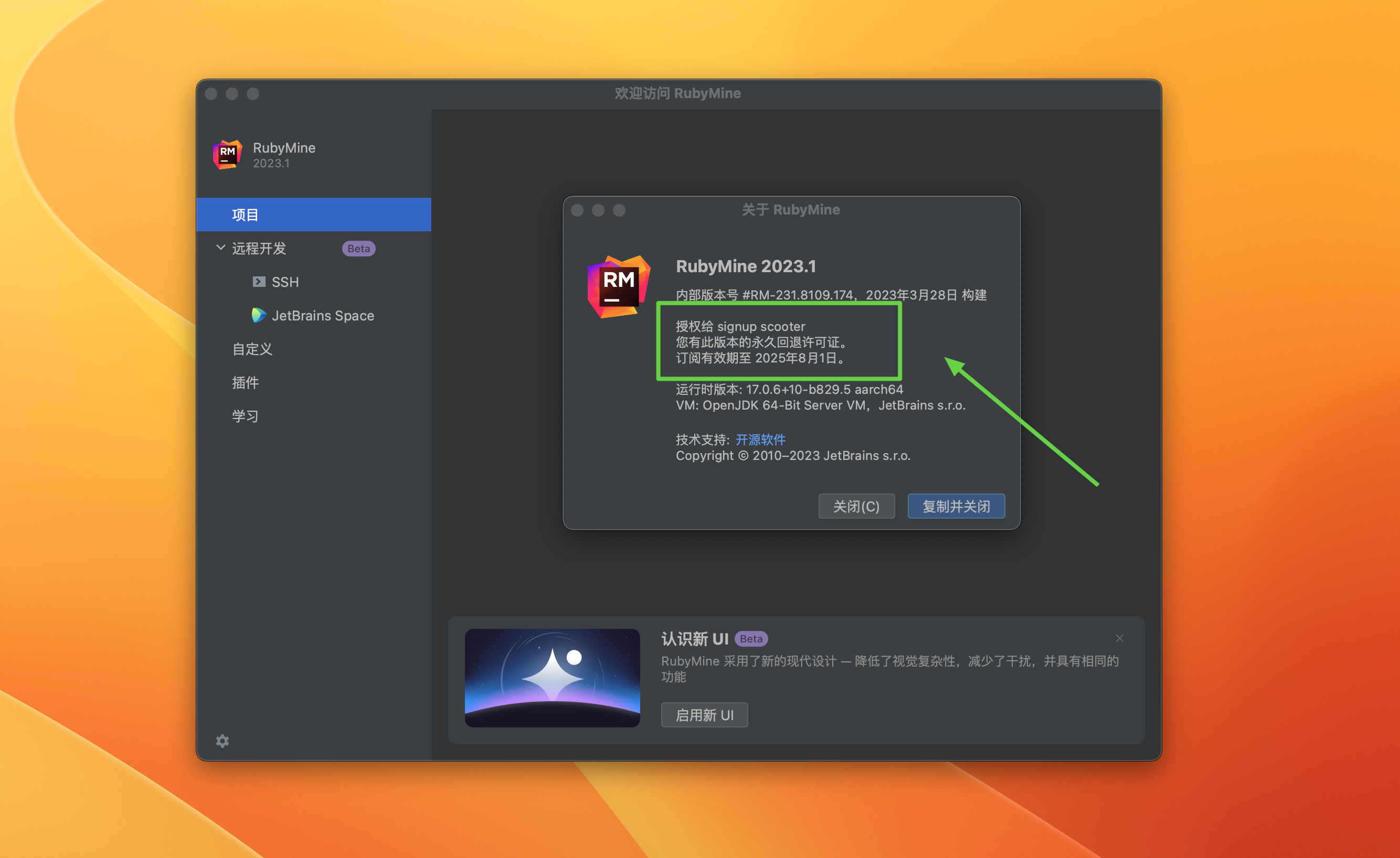Viewport: 1400px width, 858px height.
Task: Click the 关闭(C) button in the About dialog
Action: (856, 506)
